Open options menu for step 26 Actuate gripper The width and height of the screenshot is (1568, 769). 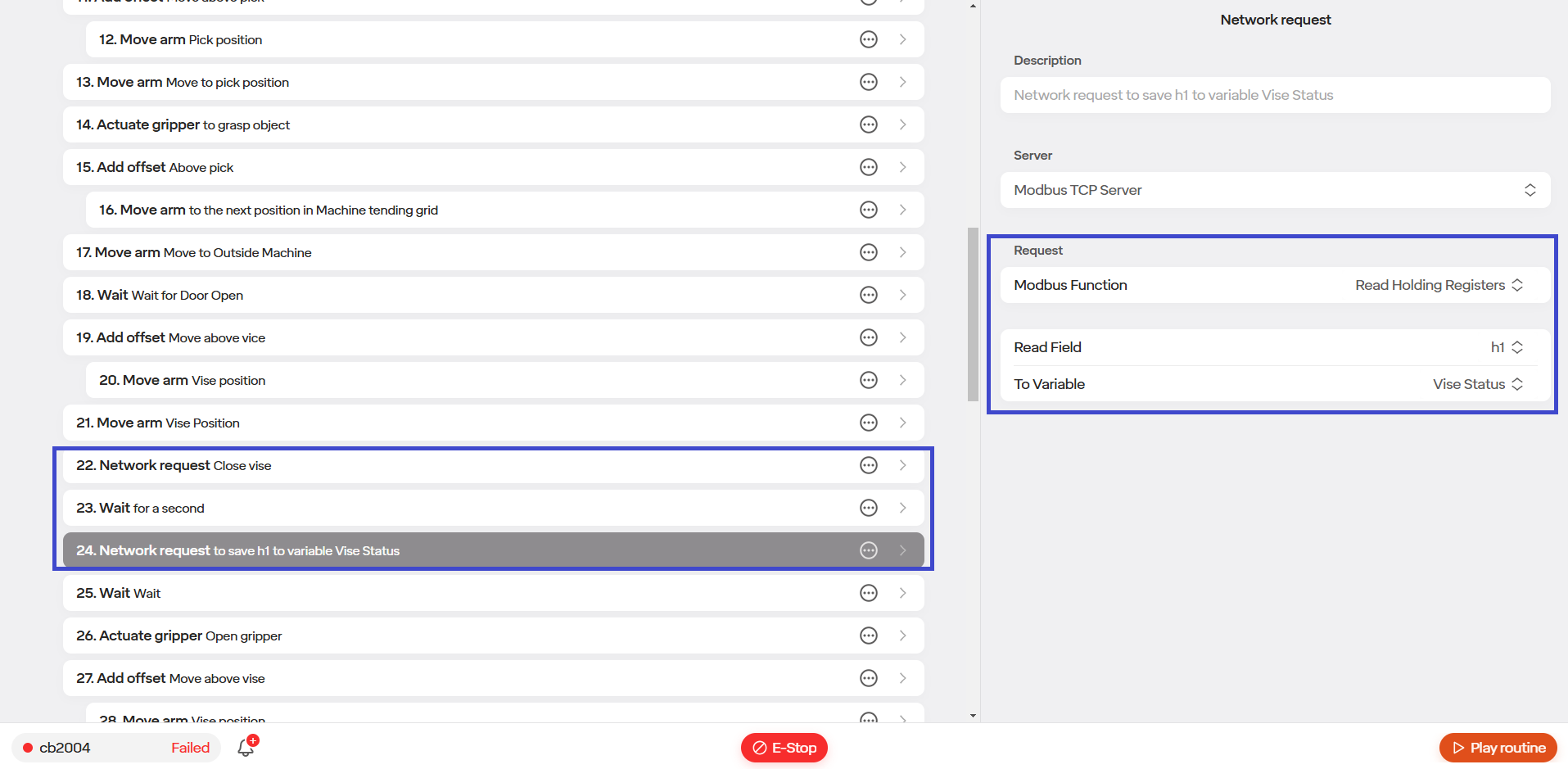click(x=869, y=636)
